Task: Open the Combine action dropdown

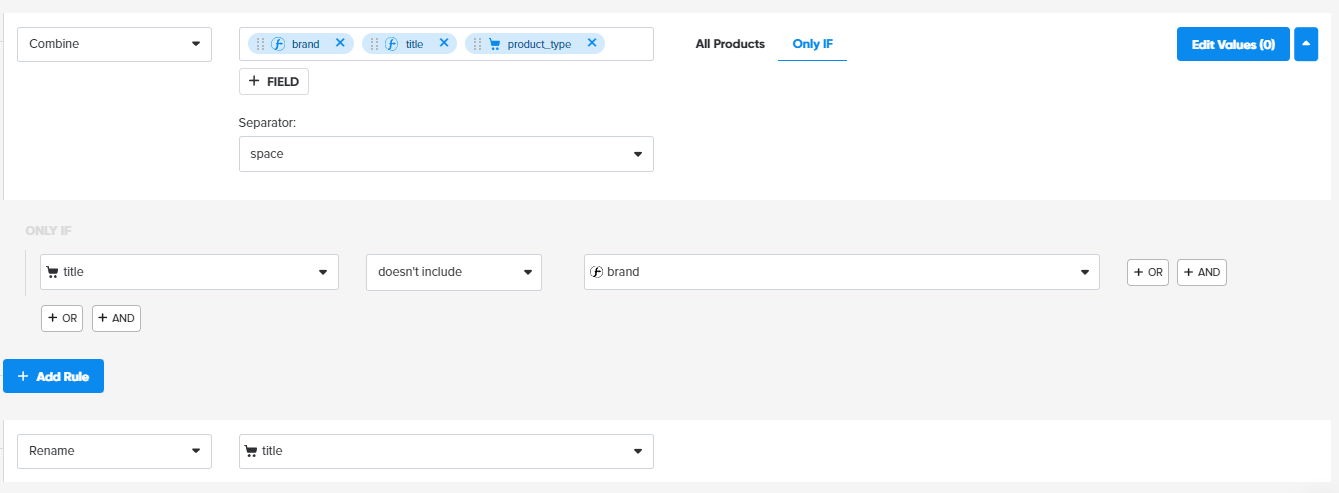Action: click(x=114, y=44)
